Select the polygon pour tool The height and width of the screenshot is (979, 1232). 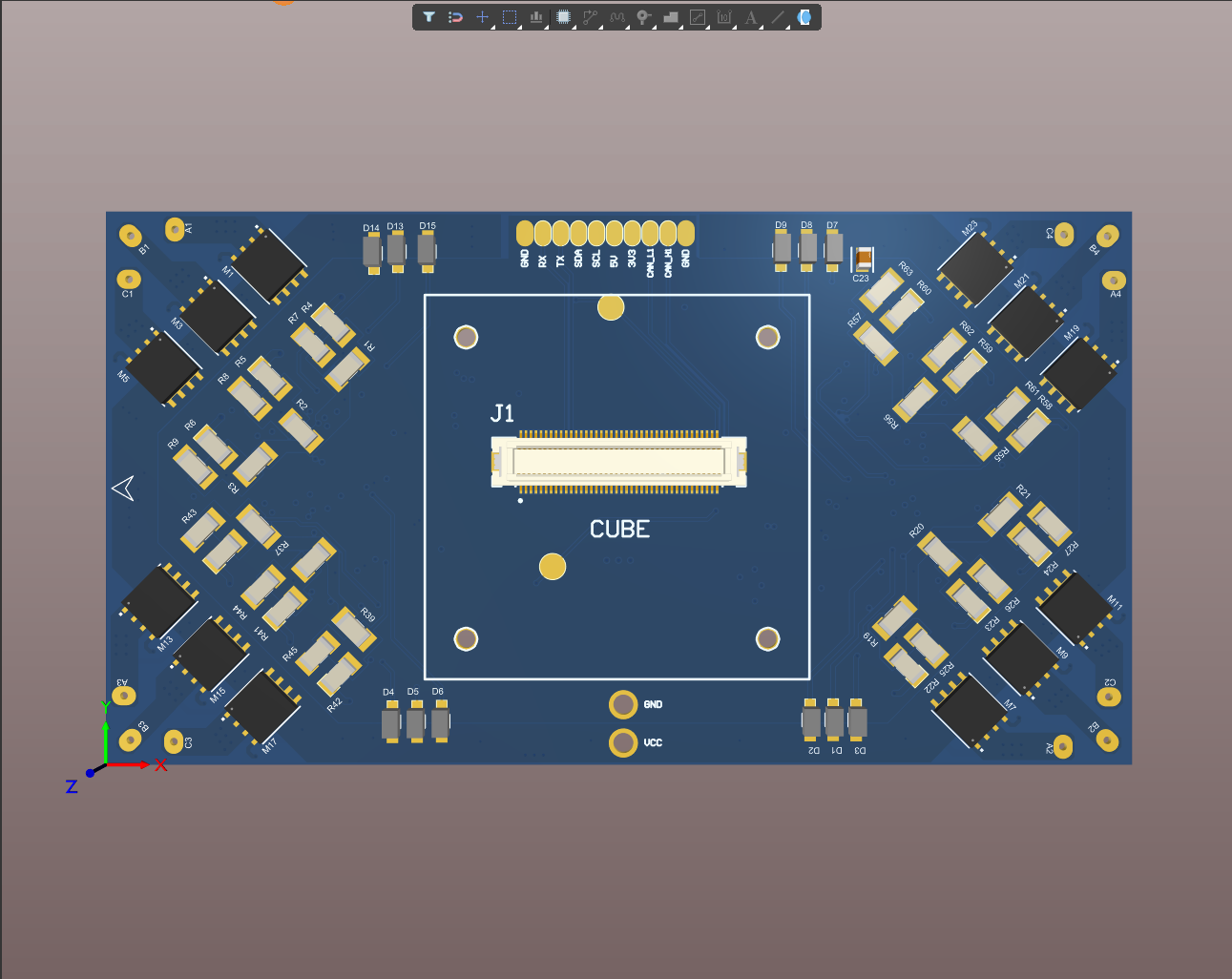671,17
